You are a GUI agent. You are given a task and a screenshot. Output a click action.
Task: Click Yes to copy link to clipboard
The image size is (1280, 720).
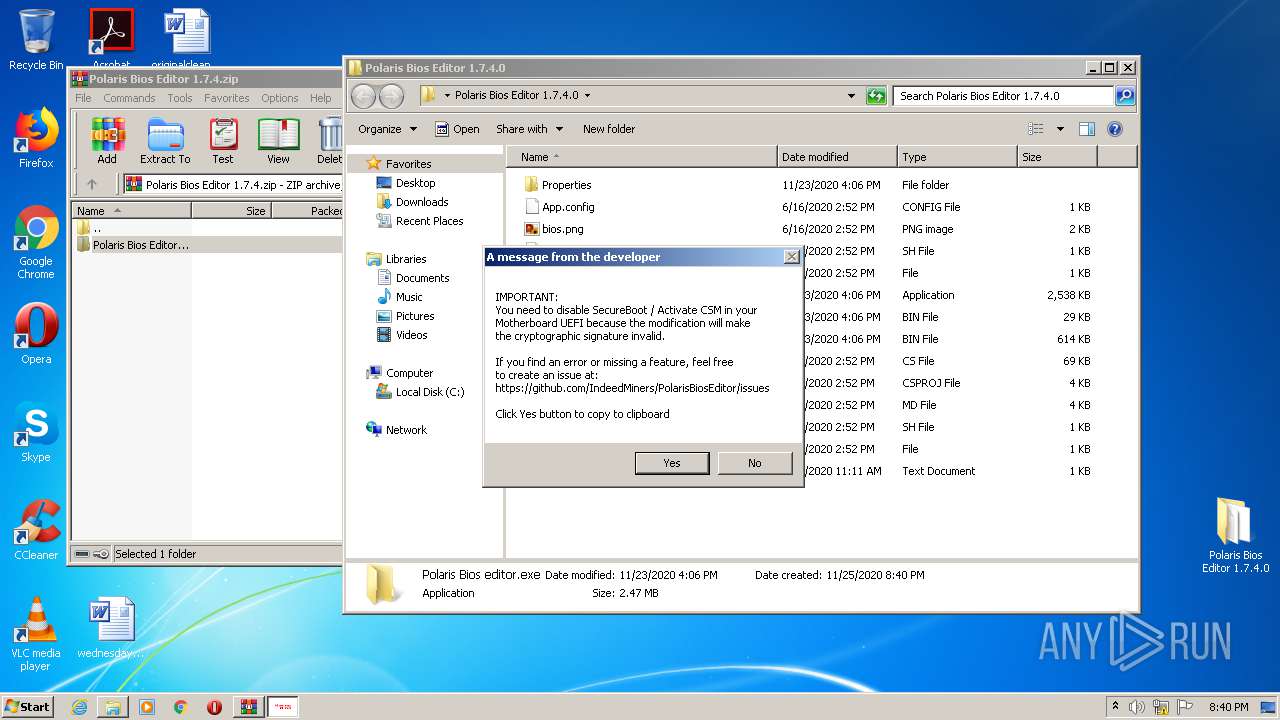click(x=672, y=463)
